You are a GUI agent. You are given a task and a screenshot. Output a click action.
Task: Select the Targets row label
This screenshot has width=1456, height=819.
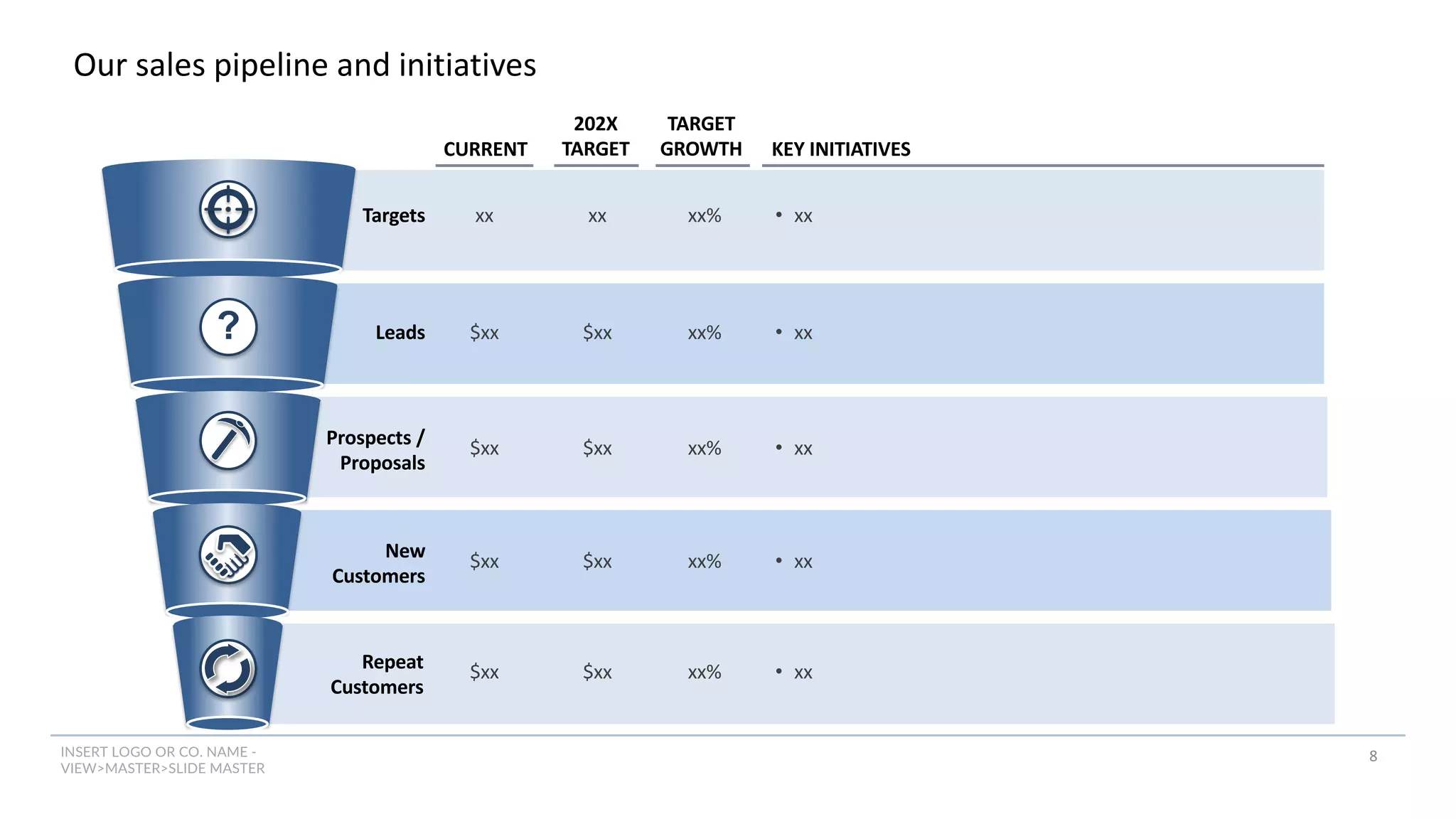click(x=393, y=215)
